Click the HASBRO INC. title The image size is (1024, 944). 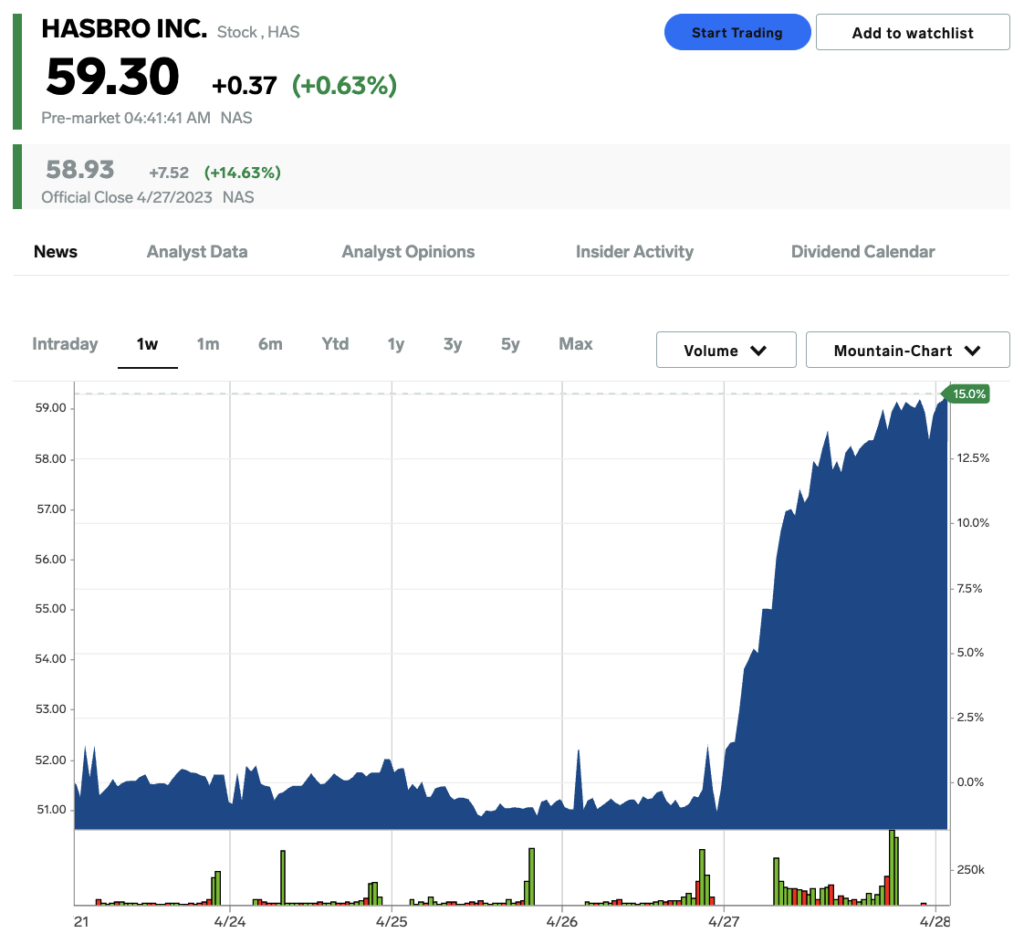tap(124, 29)
